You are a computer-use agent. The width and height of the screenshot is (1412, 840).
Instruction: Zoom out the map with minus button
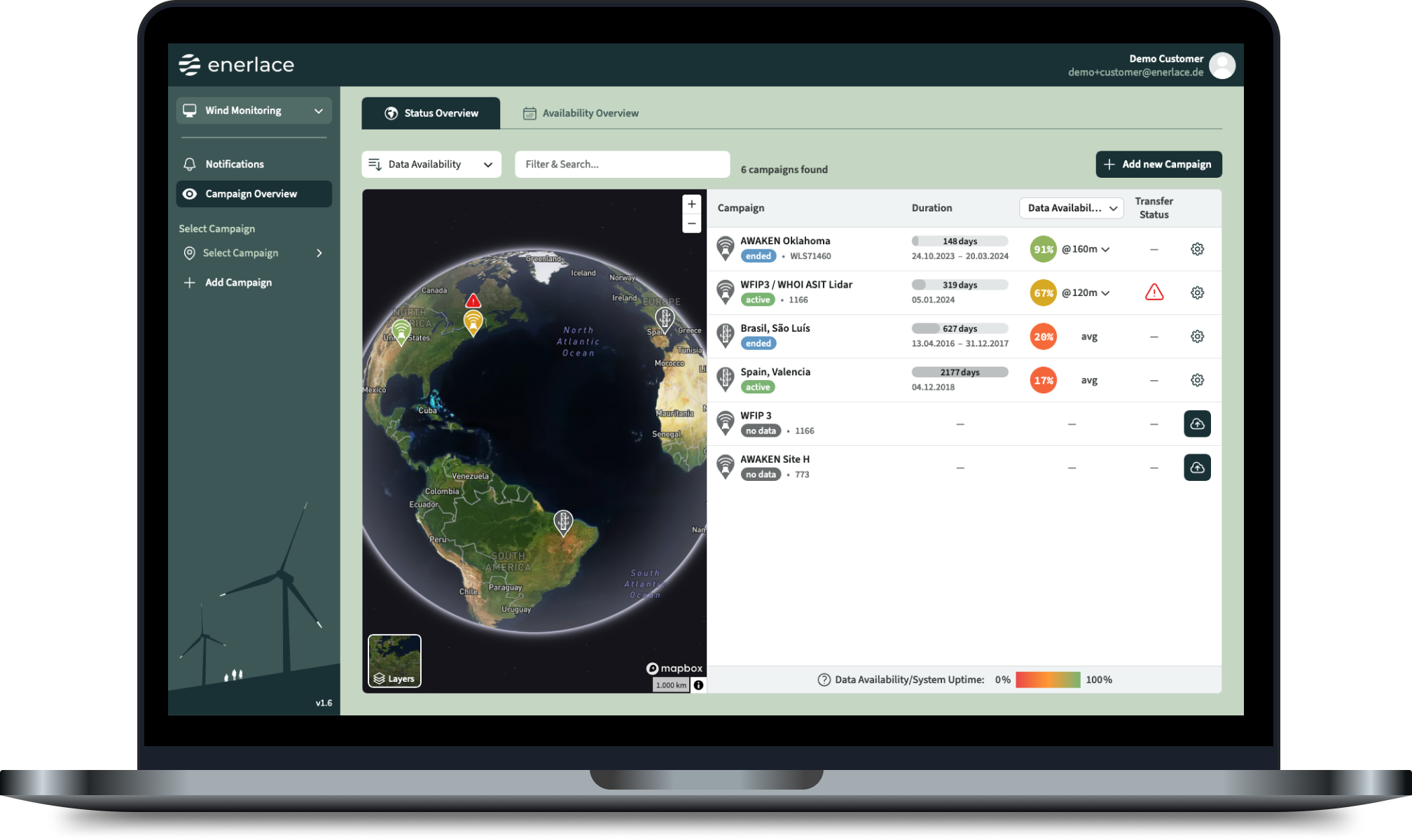coord(691,224)
